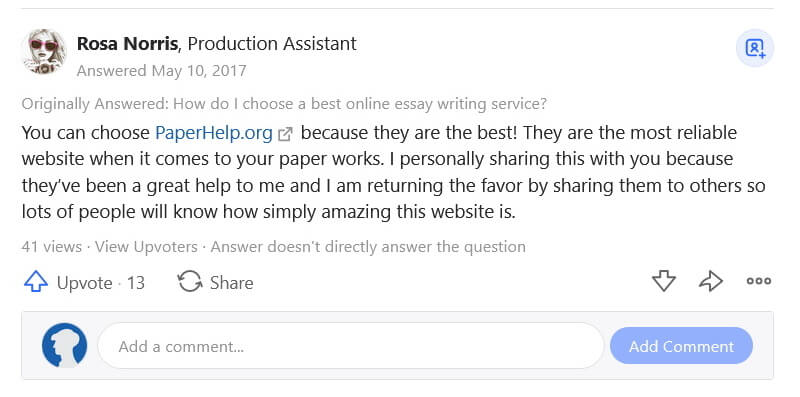
Task: Click inside the Add a comment field
Action: pos(351,346)
